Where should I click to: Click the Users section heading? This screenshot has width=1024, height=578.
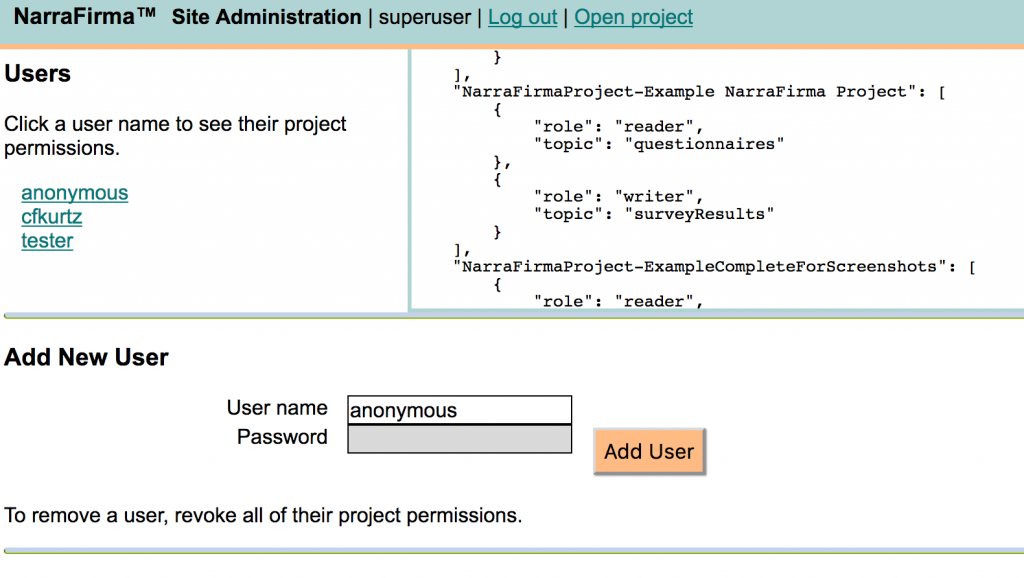[x=38, y=74]
